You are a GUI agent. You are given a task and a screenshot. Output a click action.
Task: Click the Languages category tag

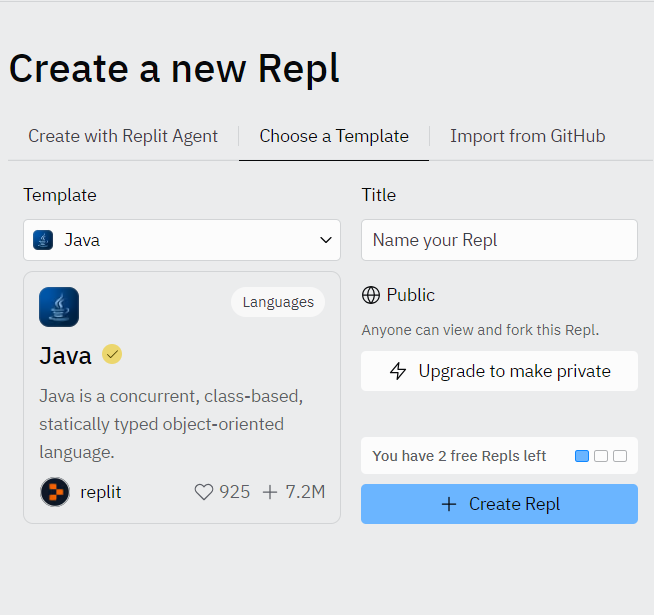click(278, 302)
